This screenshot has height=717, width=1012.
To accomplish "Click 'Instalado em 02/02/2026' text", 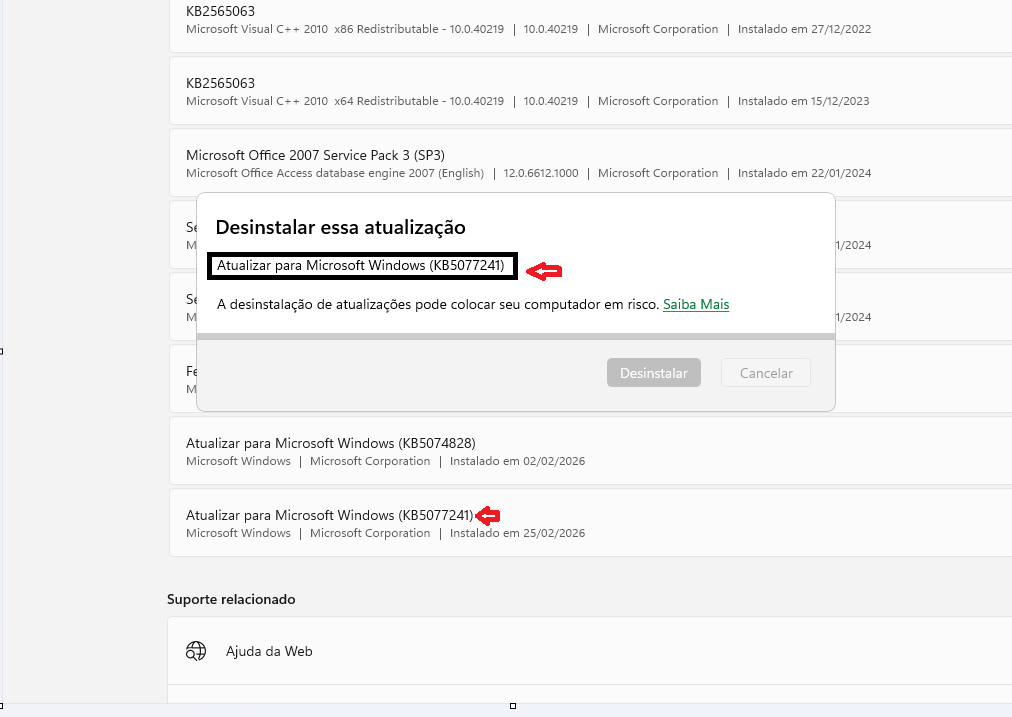I will click(517, 461).
